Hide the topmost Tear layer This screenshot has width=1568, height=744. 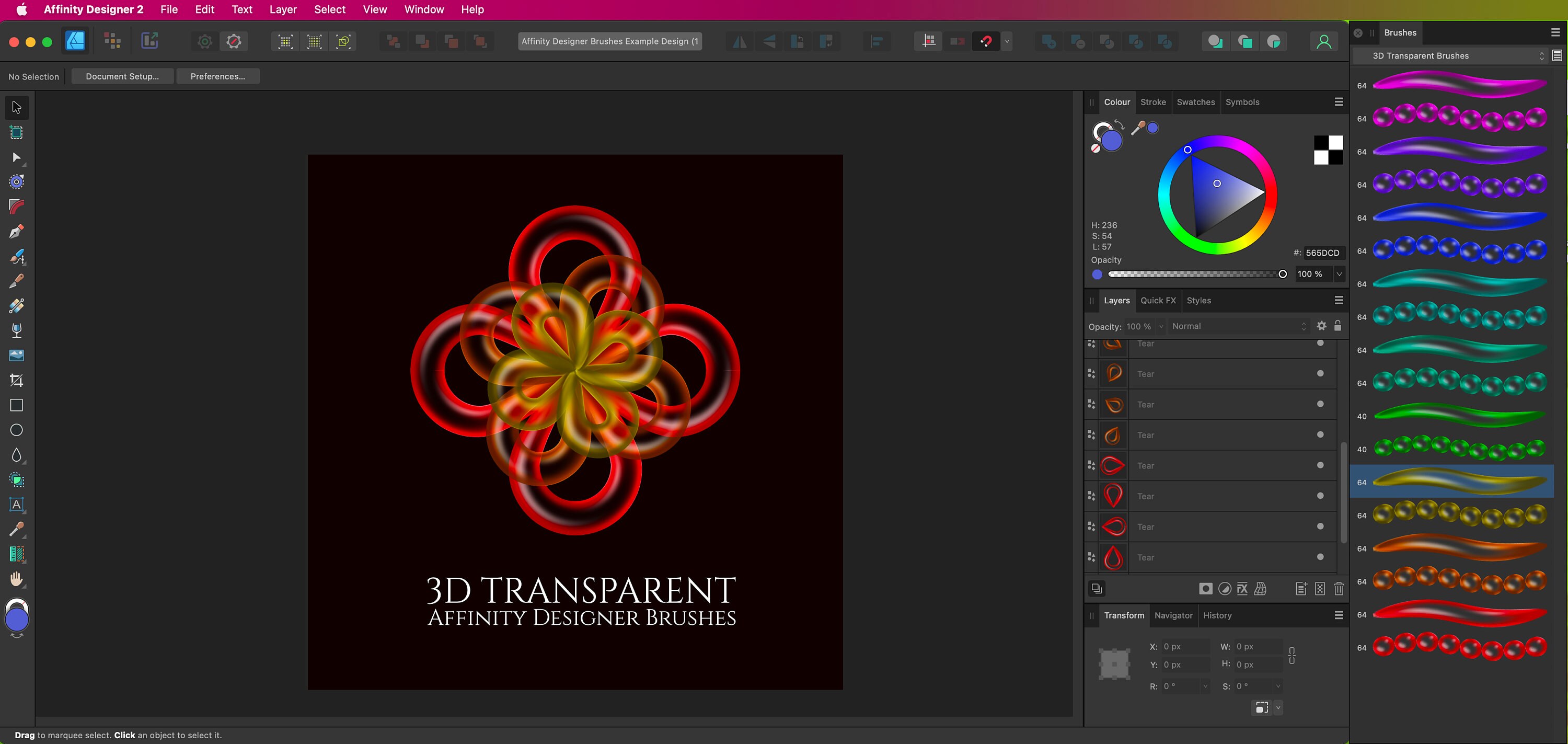point(1320,343)
